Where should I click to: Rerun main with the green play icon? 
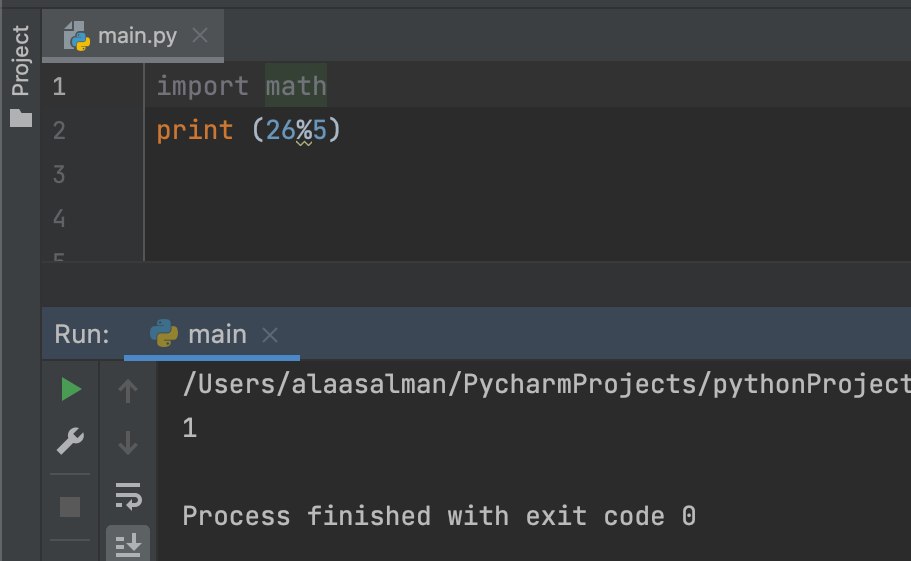[x=71, y=389]
